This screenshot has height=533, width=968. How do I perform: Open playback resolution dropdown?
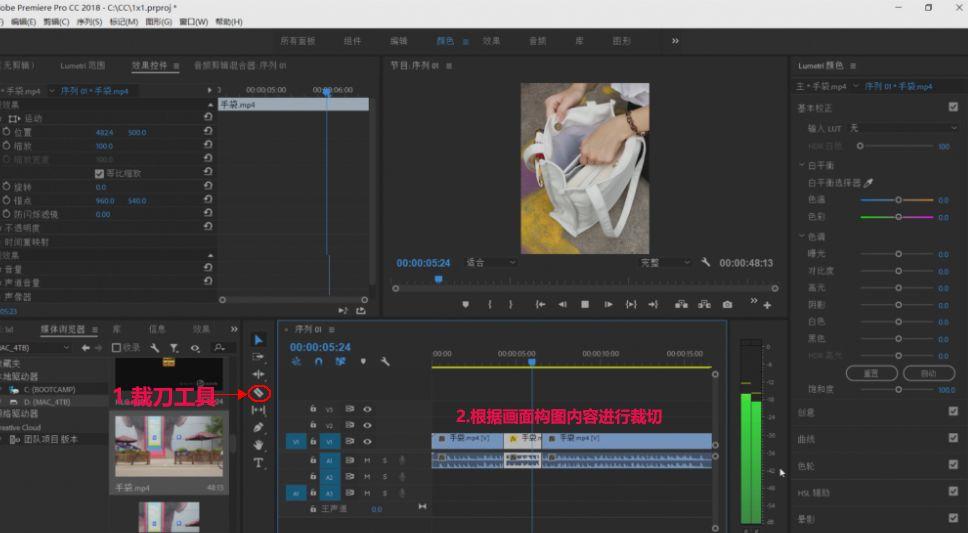click(665, 262)
